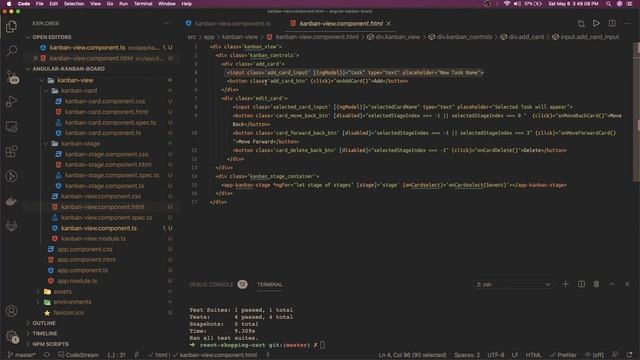Image resolution: width=640 pixels, height=360 pixels.
Task: Open Explorer panel ellipsis menu
Action: (x=167, y=23)
